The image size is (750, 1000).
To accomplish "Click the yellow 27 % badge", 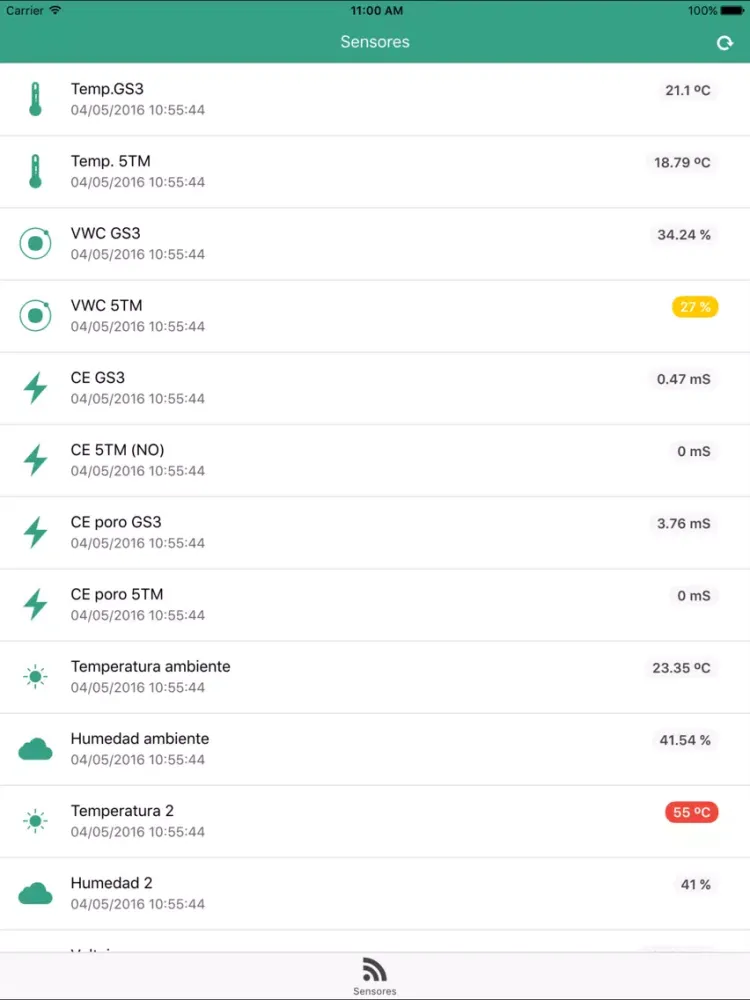I will pyautogui.click(x=695, y=307).
